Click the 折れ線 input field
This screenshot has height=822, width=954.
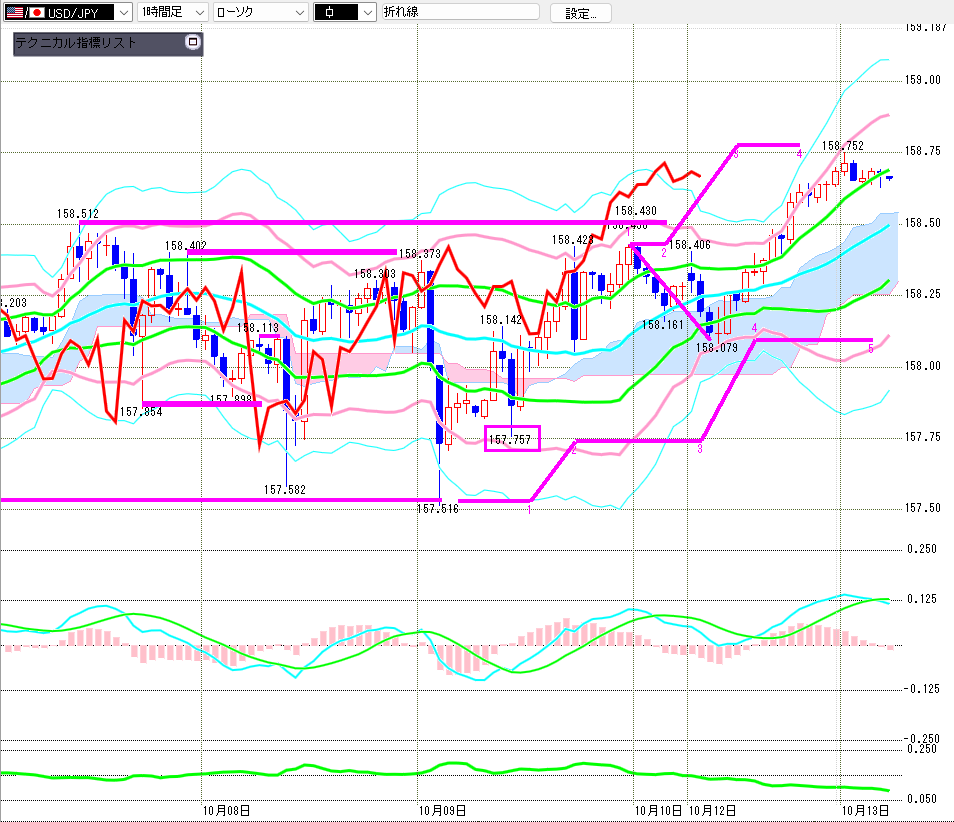(x=461, y=12)
